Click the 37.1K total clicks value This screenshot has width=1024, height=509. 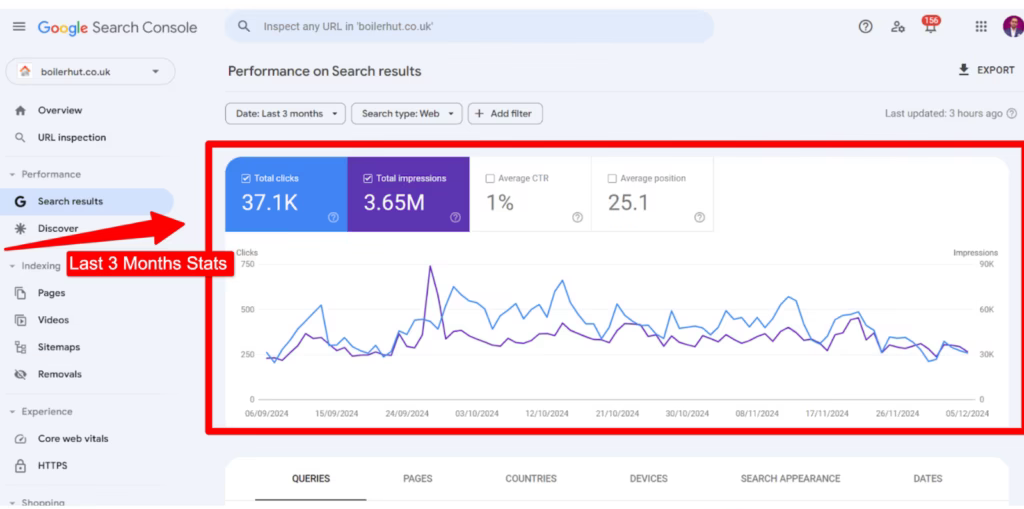click(270, 203)
